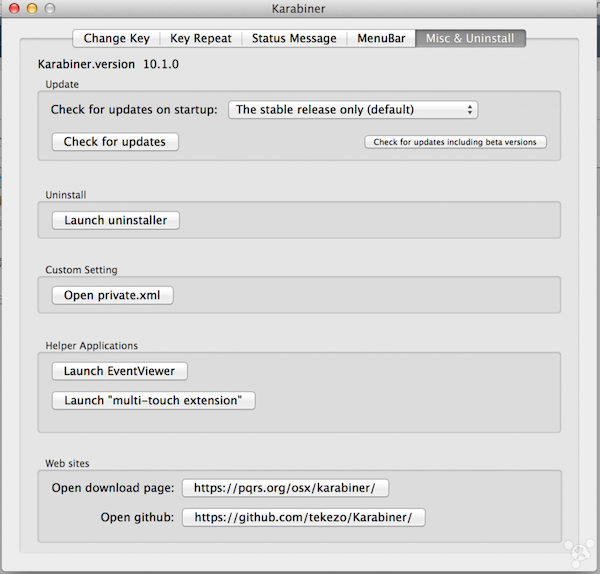Minimize the Karabiner window
The image size is (600, 574).
click(x=32, y=8)
